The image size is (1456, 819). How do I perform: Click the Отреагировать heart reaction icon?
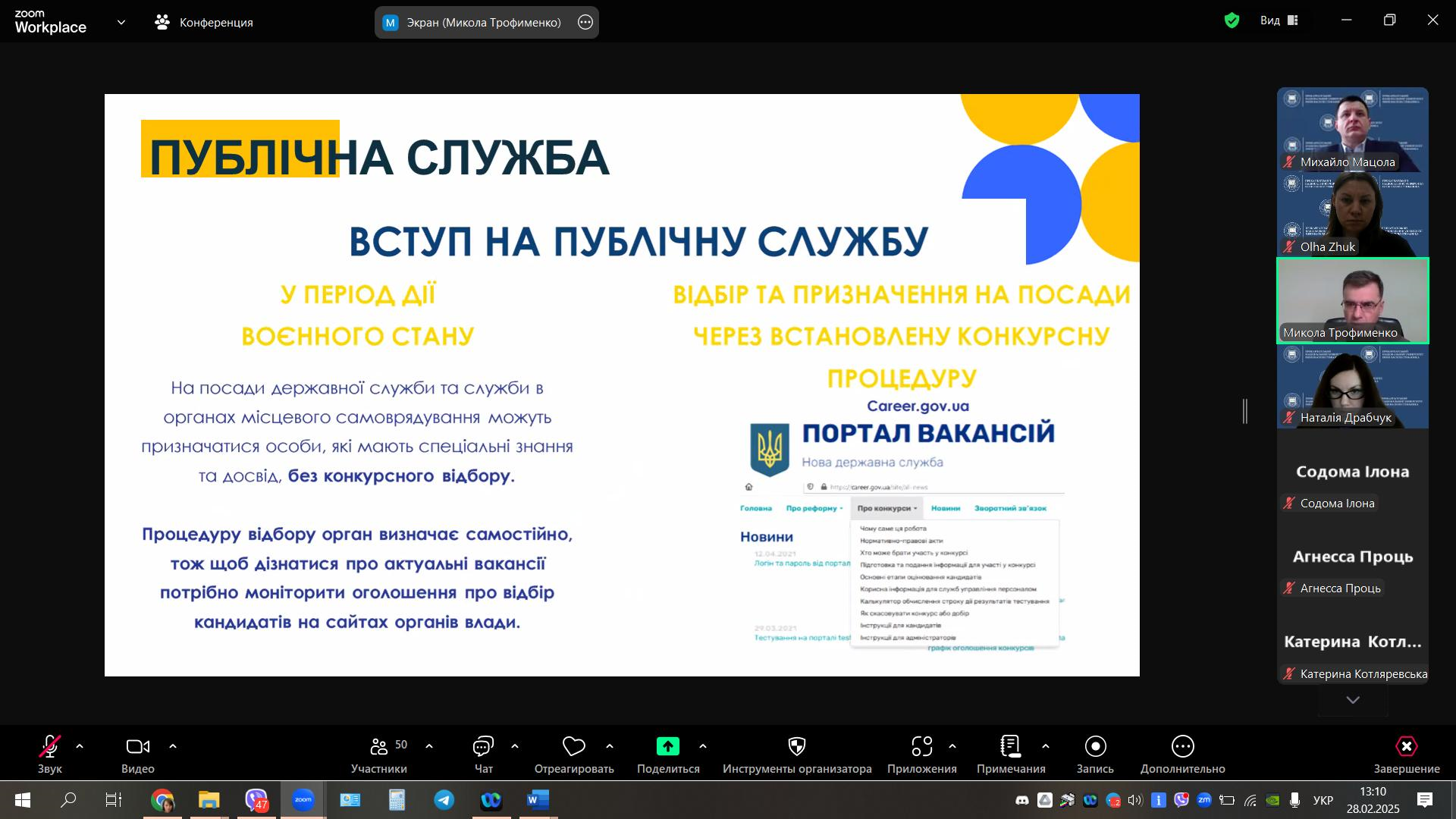pyautogui.click(x=573, y=748)
